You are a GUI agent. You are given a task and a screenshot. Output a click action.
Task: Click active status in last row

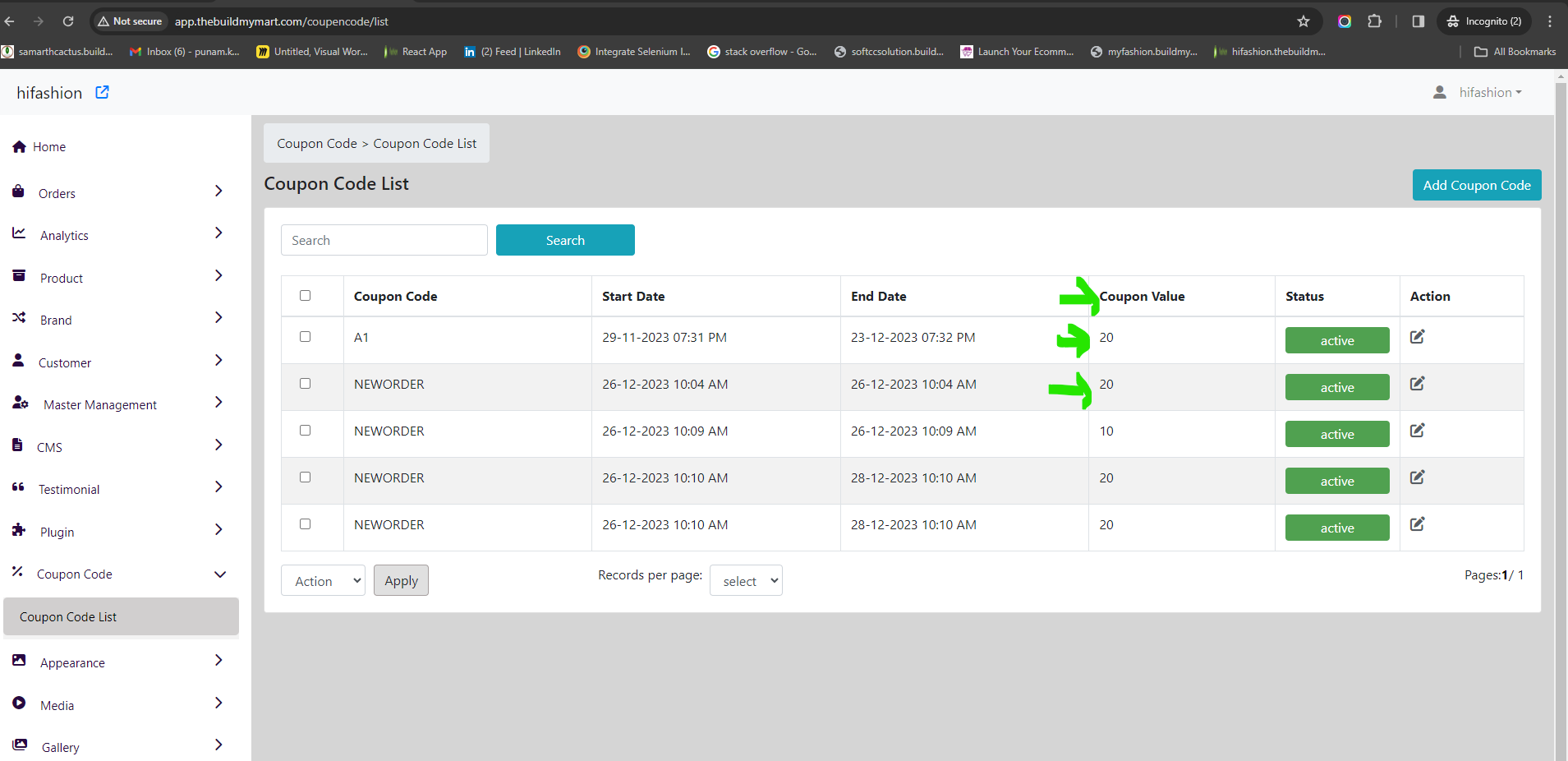(x=1337, y=528)
